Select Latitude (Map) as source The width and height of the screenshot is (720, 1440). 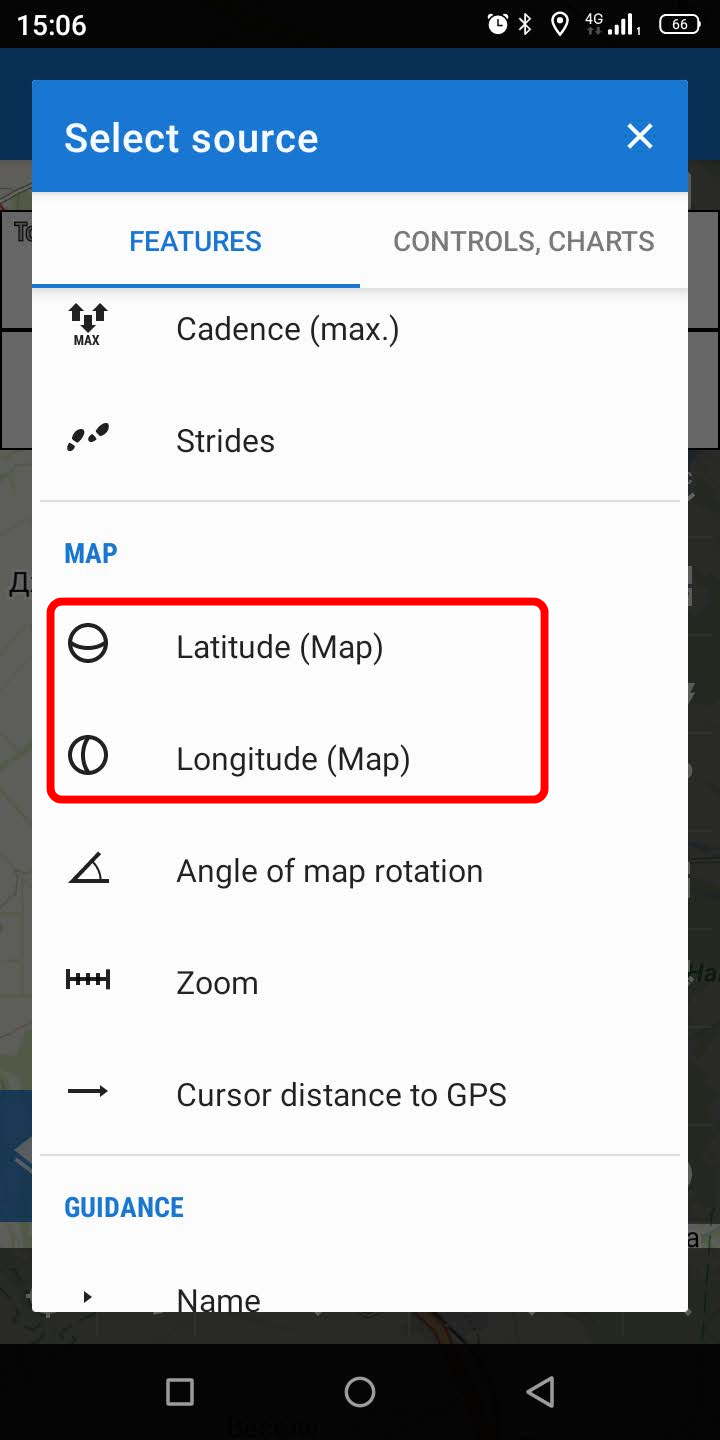point(280,647)
